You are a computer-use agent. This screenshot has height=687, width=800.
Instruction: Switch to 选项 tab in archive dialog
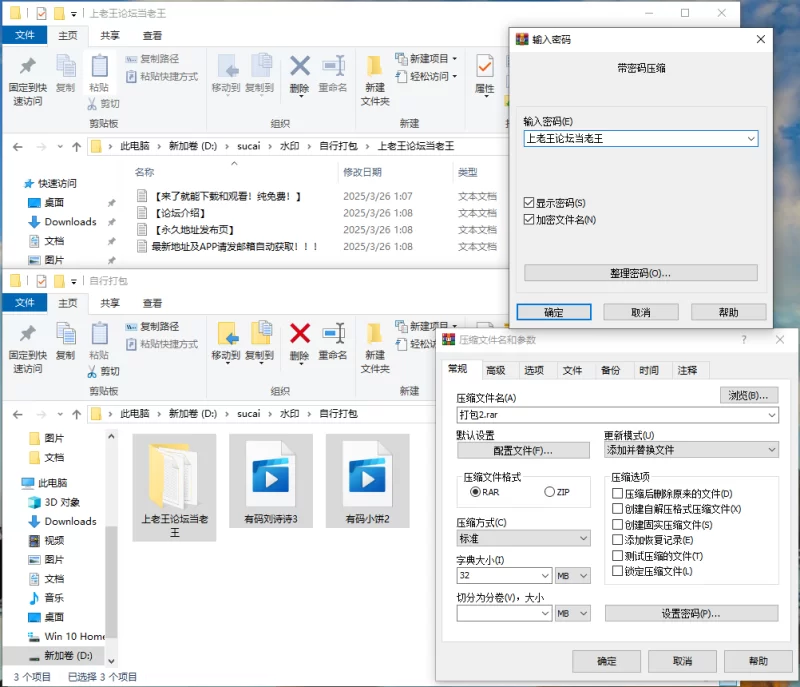pos(534,370)
